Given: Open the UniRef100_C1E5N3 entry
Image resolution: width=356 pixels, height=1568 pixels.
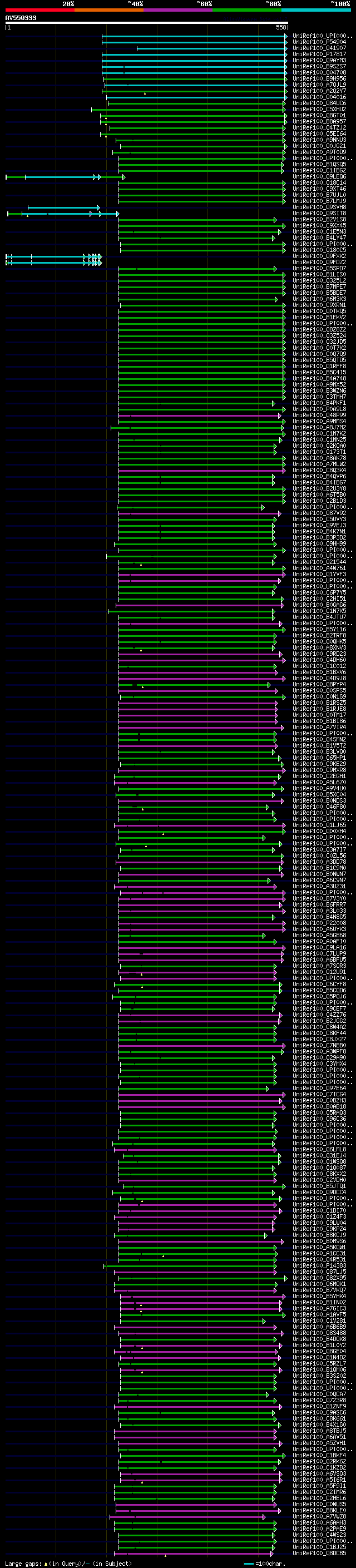Looking at the screenshot, I should tap(319, 232).
